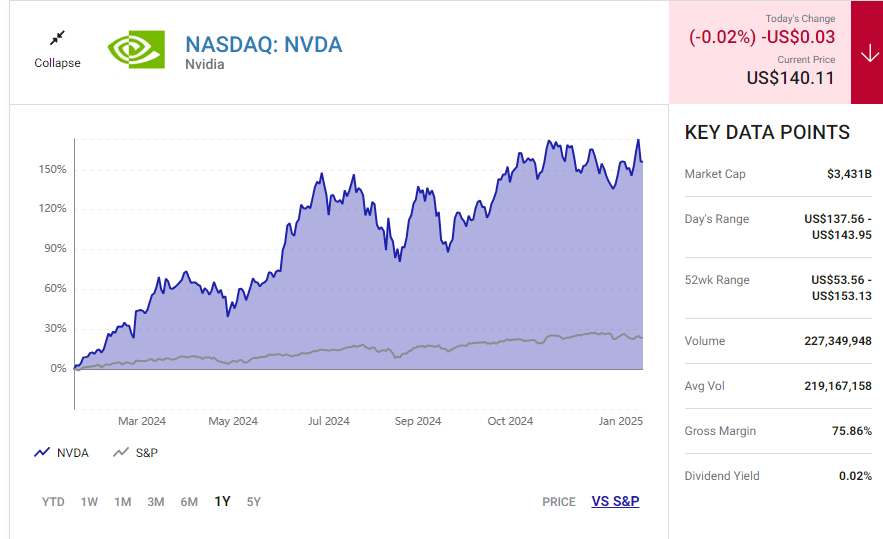Click the Today's Change label

(x=800, y=19)
